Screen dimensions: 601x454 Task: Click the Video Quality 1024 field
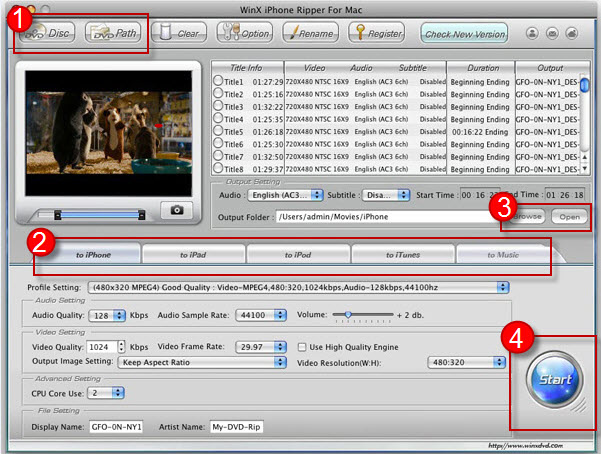pos(103,347)
